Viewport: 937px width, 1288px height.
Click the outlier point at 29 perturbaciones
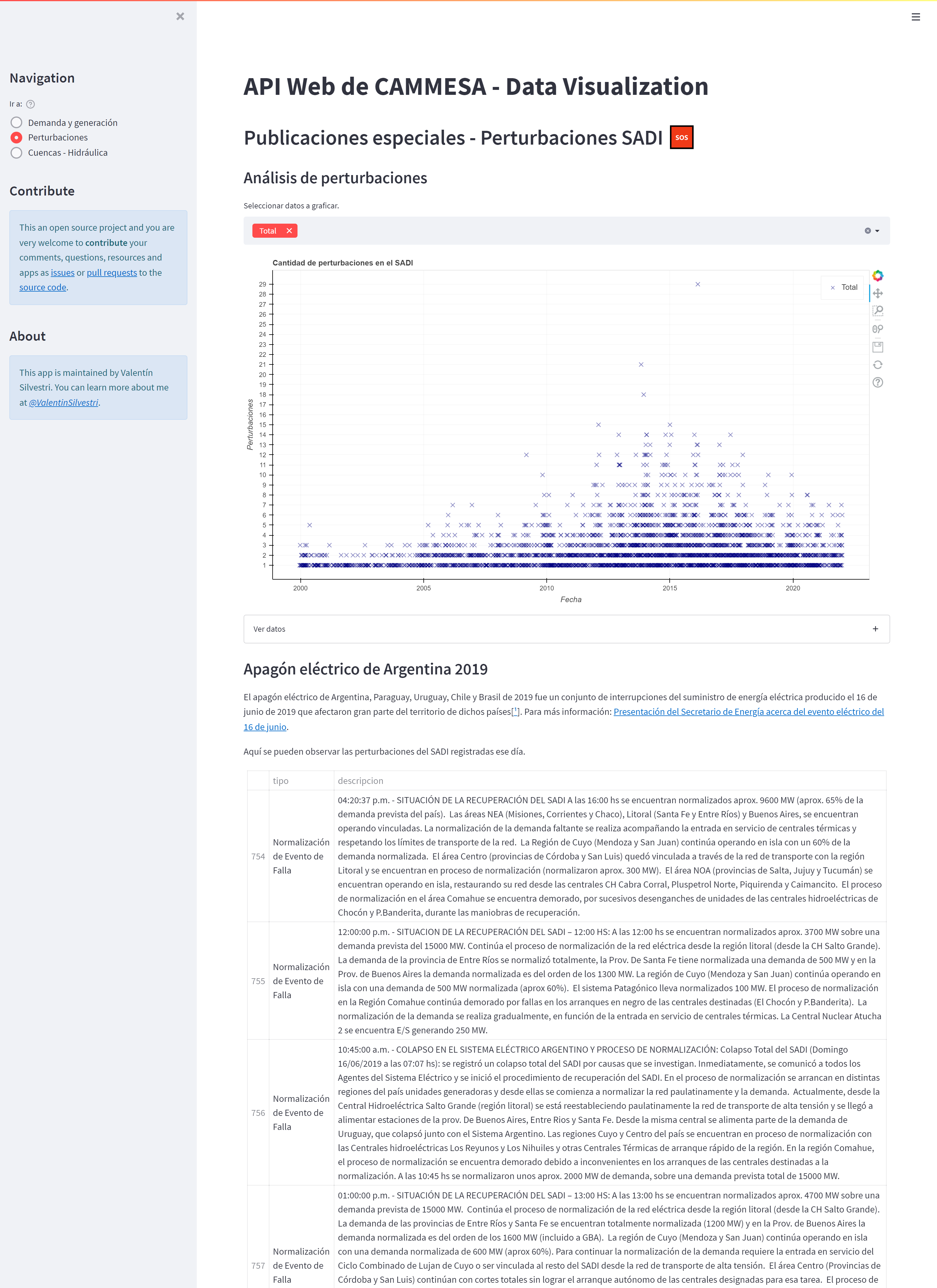pyautogui.click(x=697, y=284)
